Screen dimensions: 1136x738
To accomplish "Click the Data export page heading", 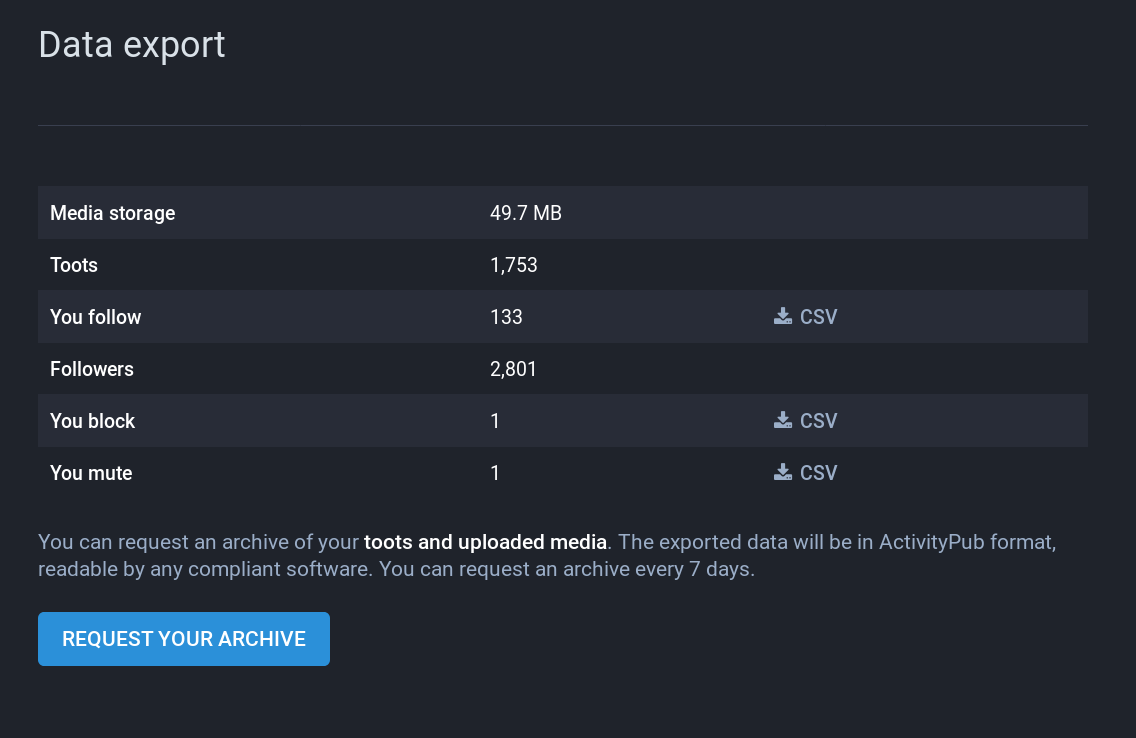I will pyautogui.click(x=131, y=44).
